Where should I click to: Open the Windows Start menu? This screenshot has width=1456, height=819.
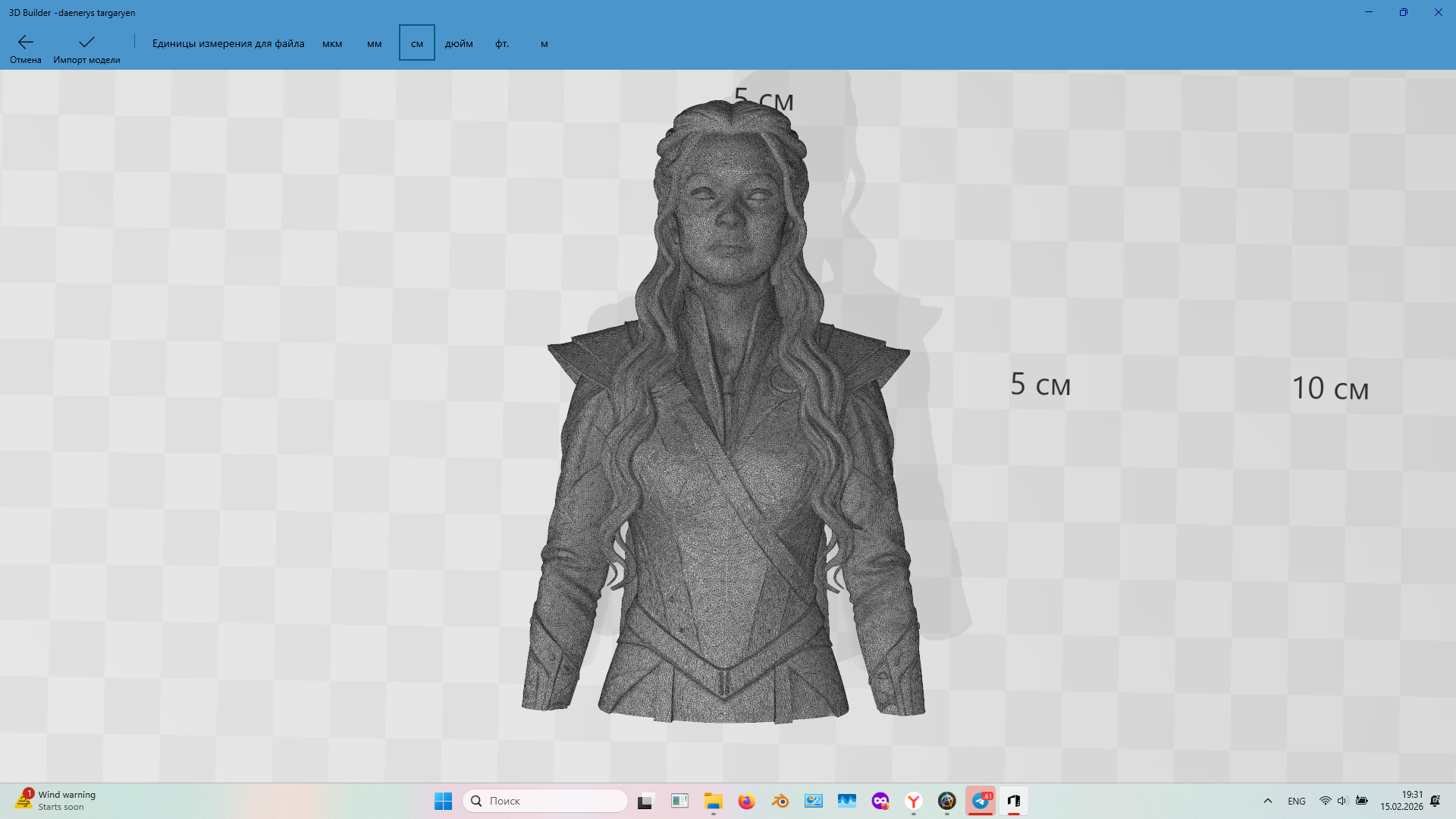(444, 801)
